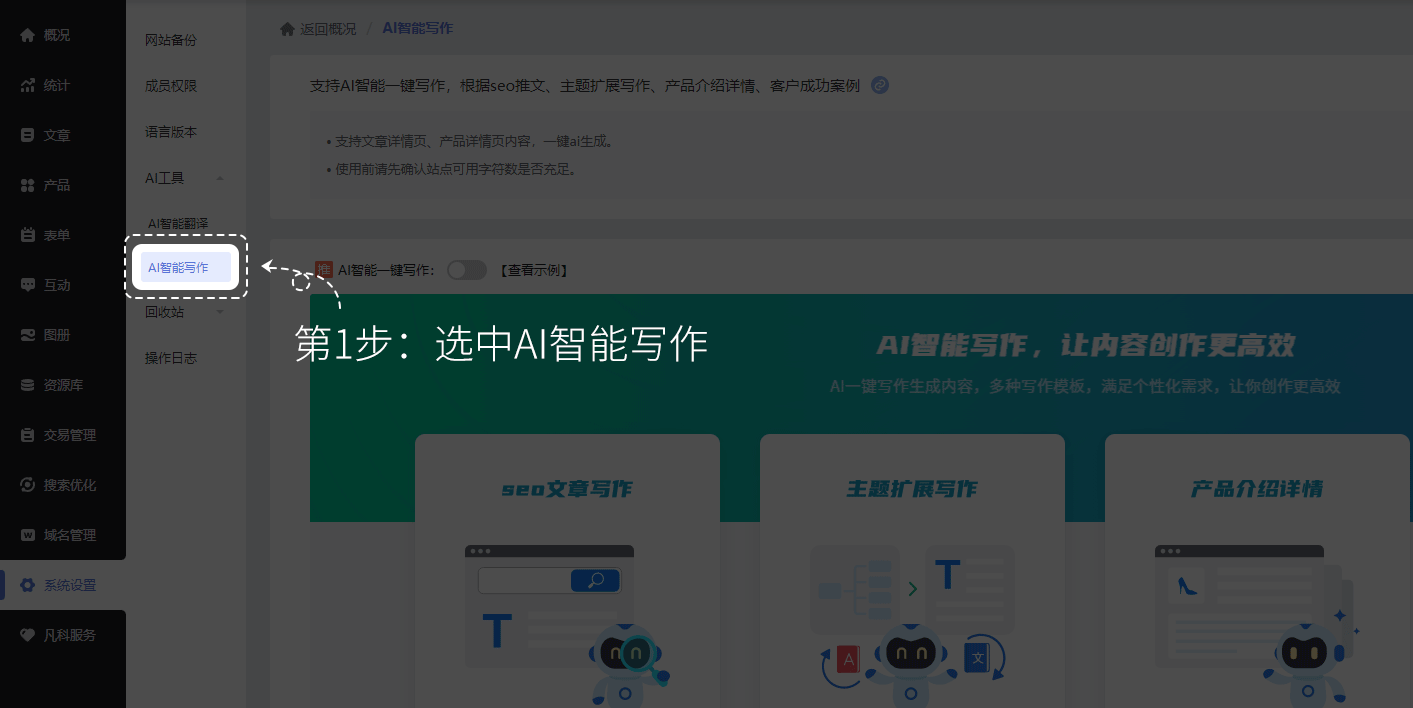Image resolution: width=1413 pixels, height=708 pixels.
Task: Click the 【查看示例】 link
Action: 533,270
